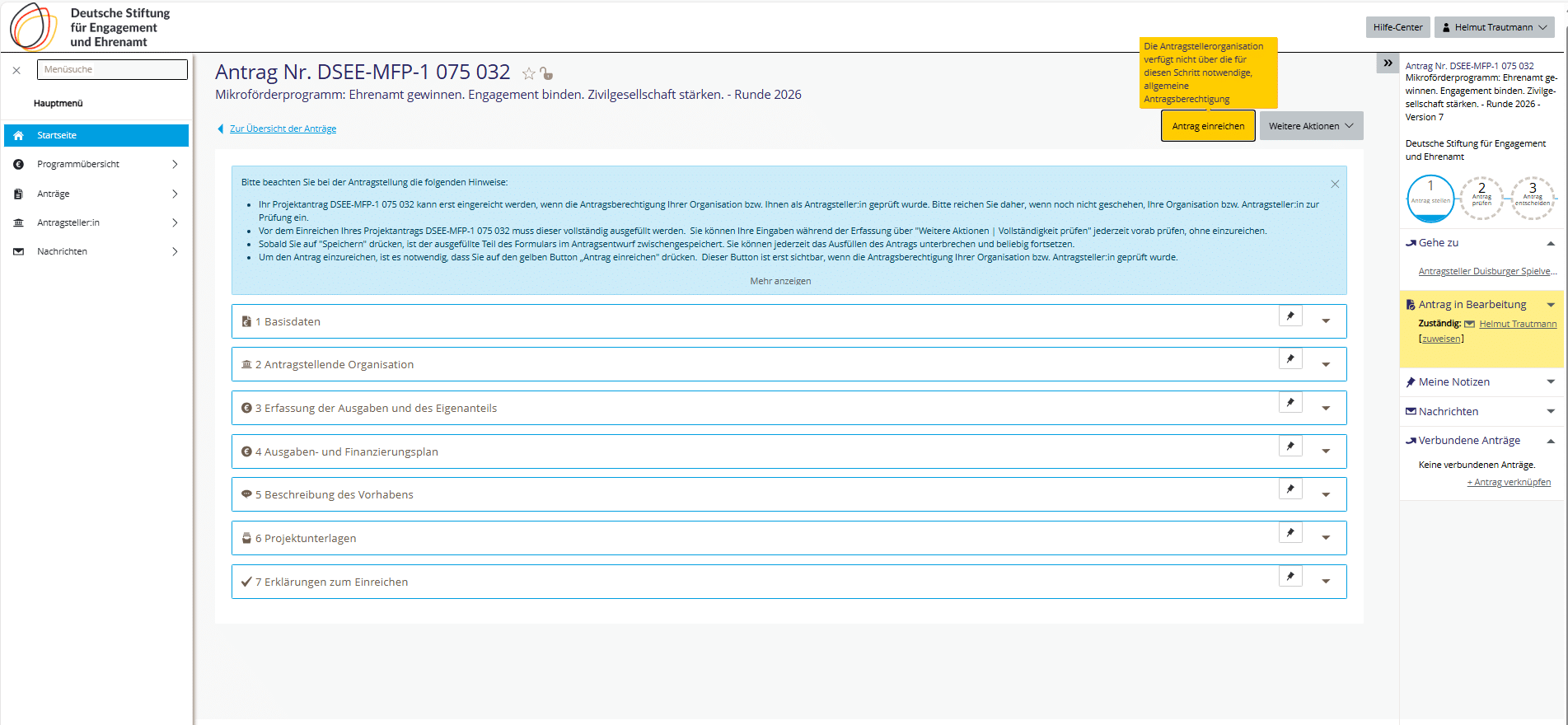Expand the 2 Antragstellende Organisation section
Image resolution: width=1568 pixels, height=725 pixels.
pyautogui.click(x=1326, y=365)
